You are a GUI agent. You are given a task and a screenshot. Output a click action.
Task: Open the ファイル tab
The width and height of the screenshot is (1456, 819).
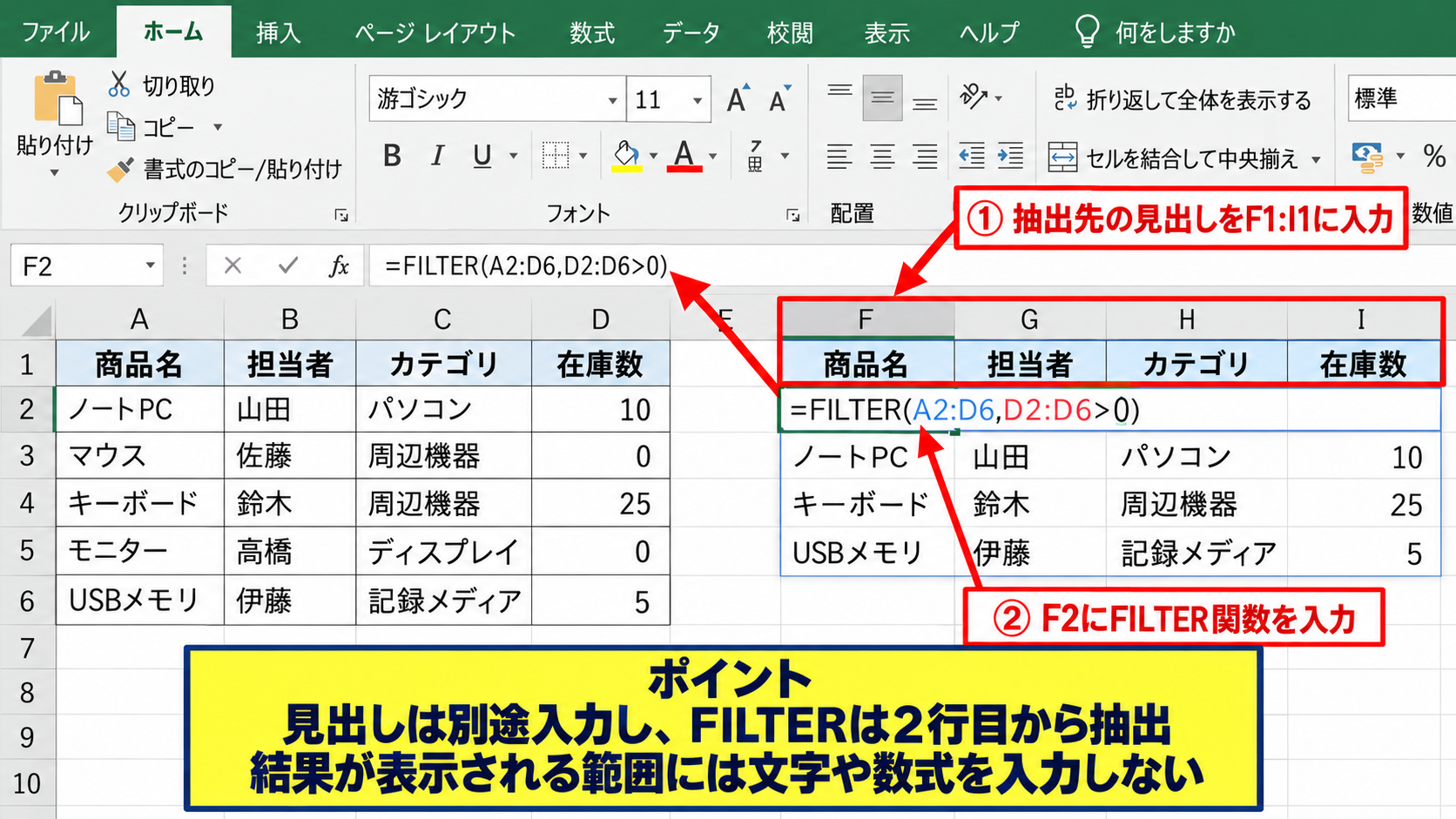coord(56,32)
